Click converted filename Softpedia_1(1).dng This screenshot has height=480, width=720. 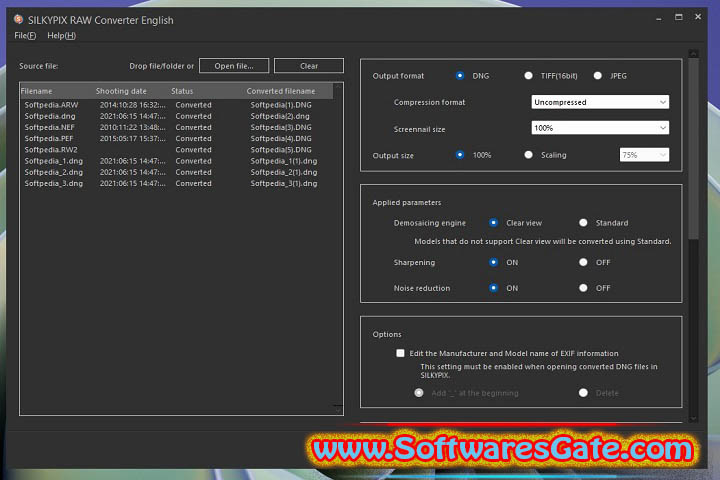[284, 161]
